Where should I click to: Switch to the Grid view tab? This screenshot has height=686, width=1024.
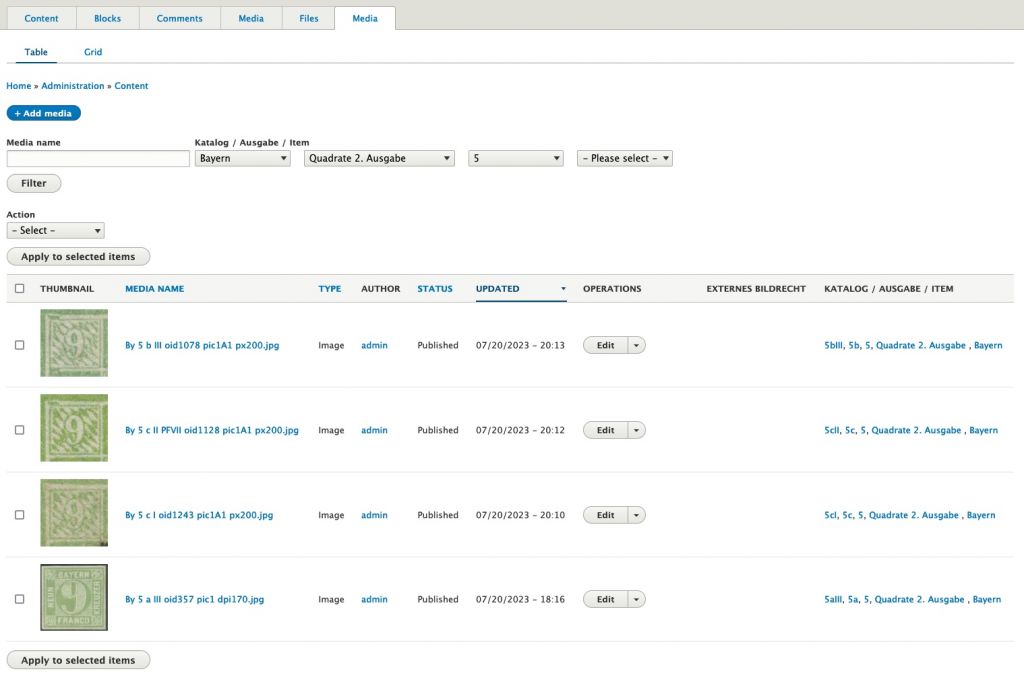click(x=93, y=52)
